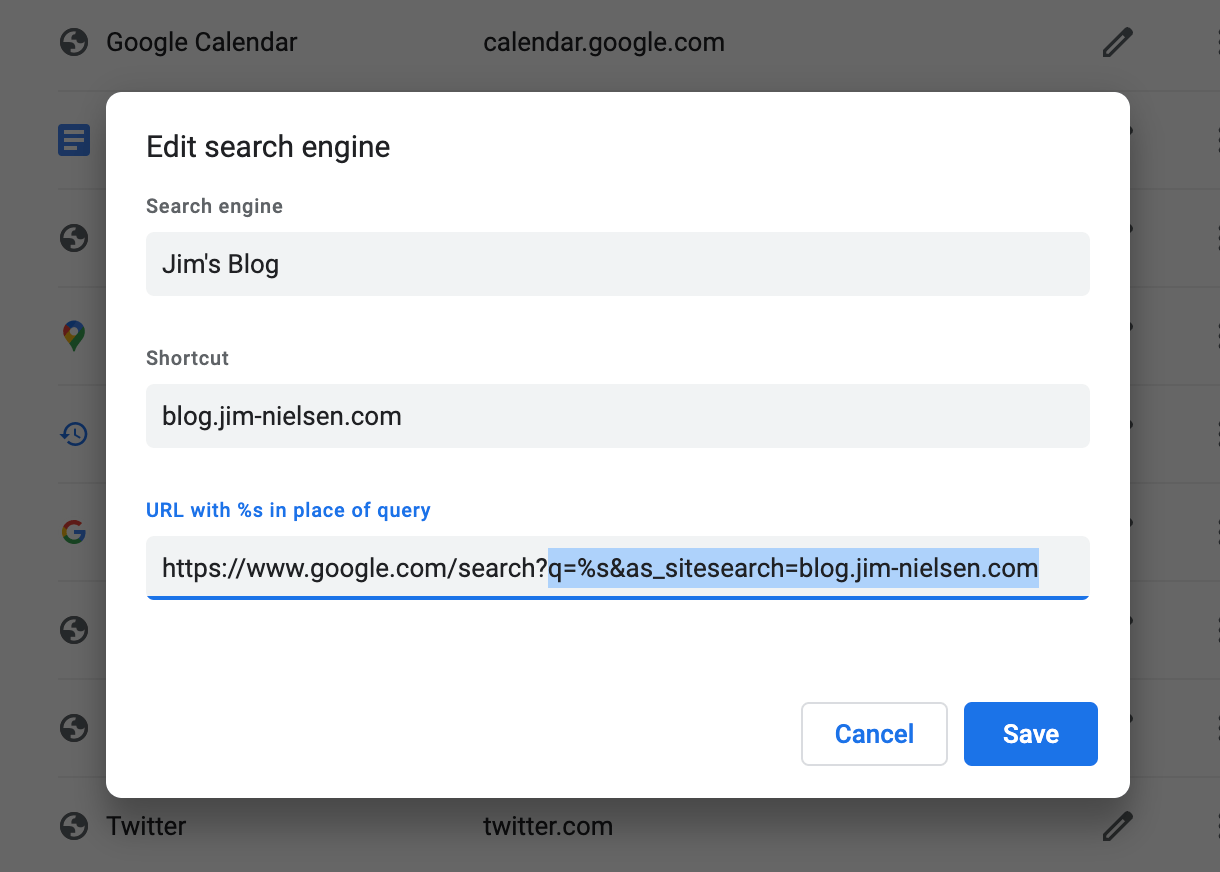
Task: Click the globe icon just below the Google G logo
Action: (74, 629)
